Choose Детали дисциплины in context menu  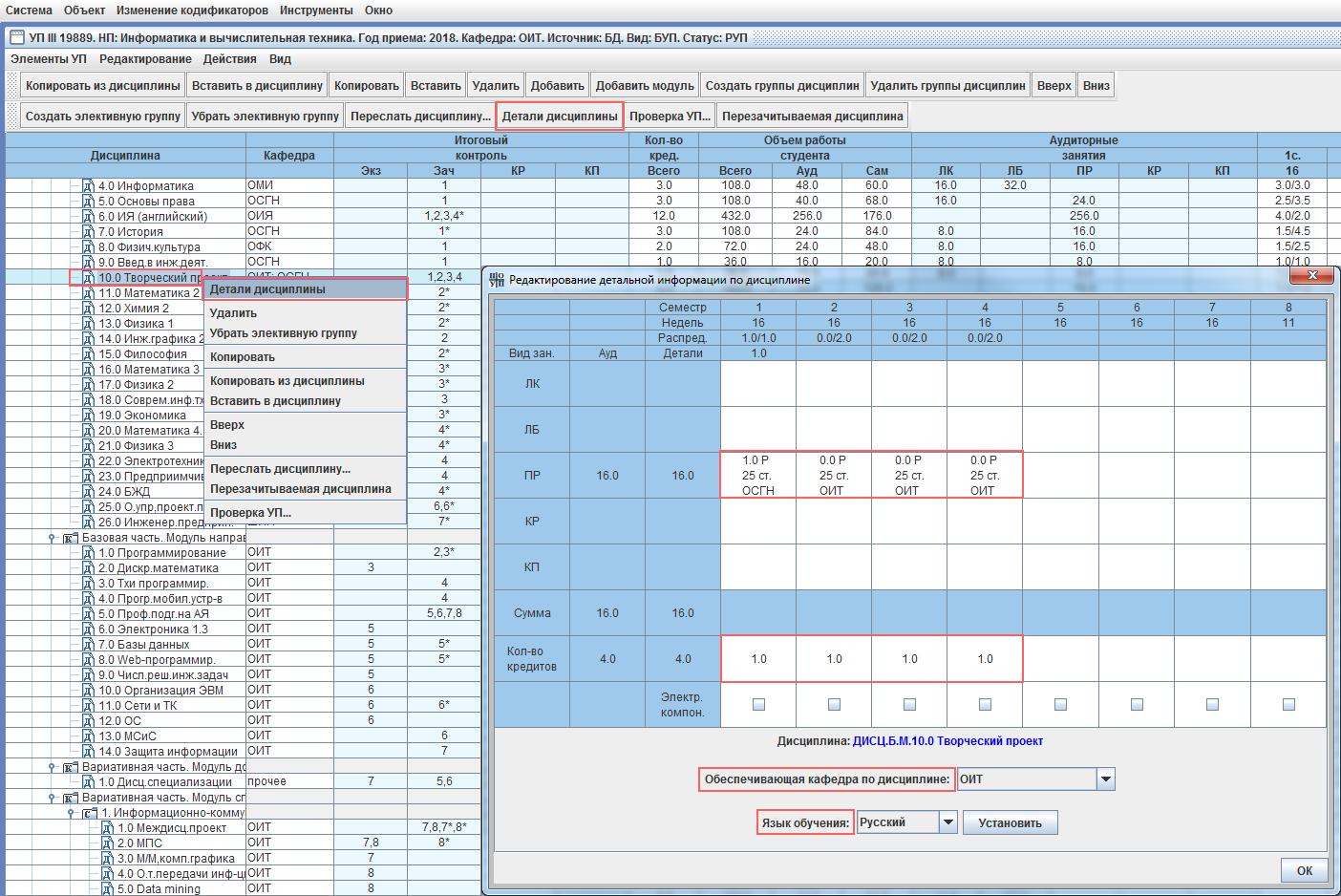306,289
